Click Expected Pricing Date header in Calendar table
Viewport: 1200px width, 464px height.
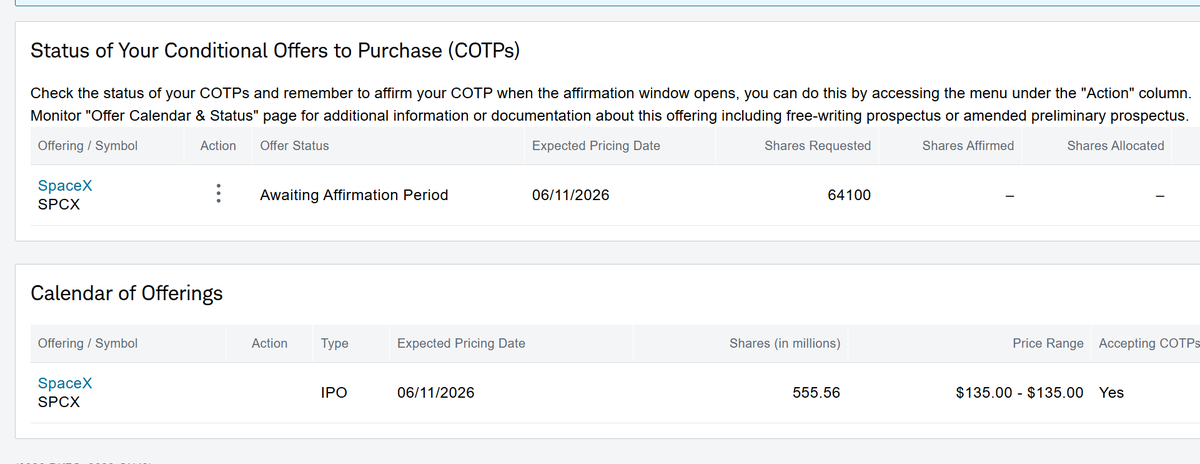coord(461,343)
